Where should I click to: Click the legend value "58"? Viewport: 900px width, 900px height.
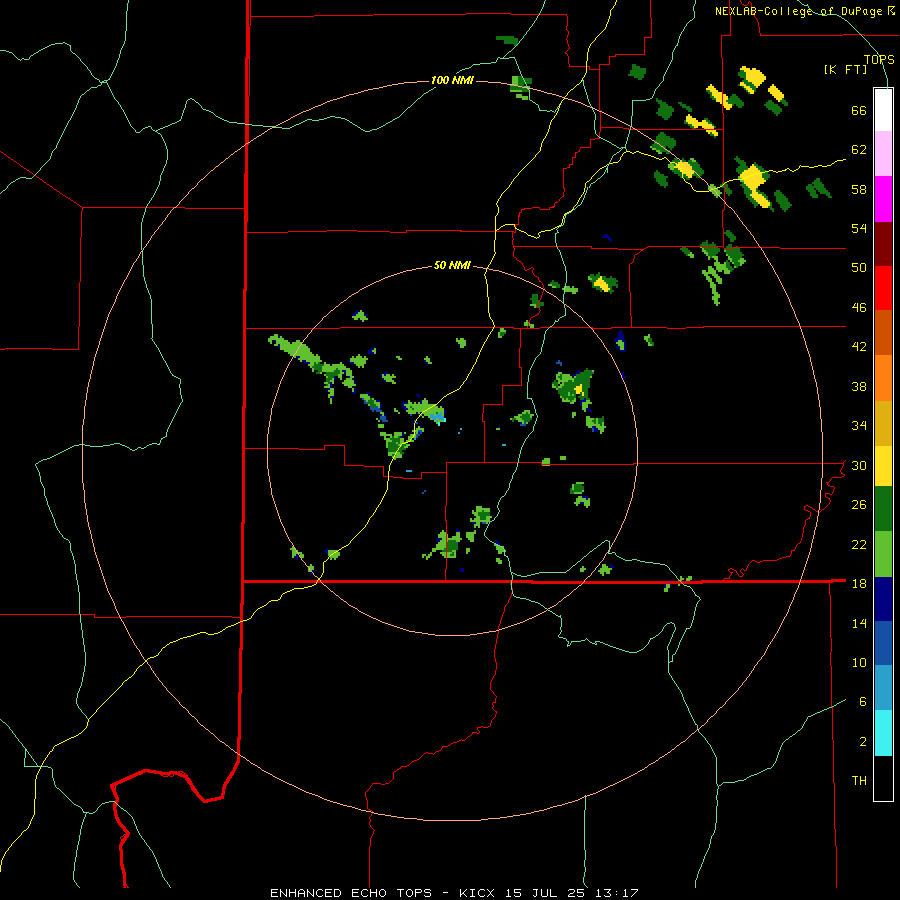point(859,189)
